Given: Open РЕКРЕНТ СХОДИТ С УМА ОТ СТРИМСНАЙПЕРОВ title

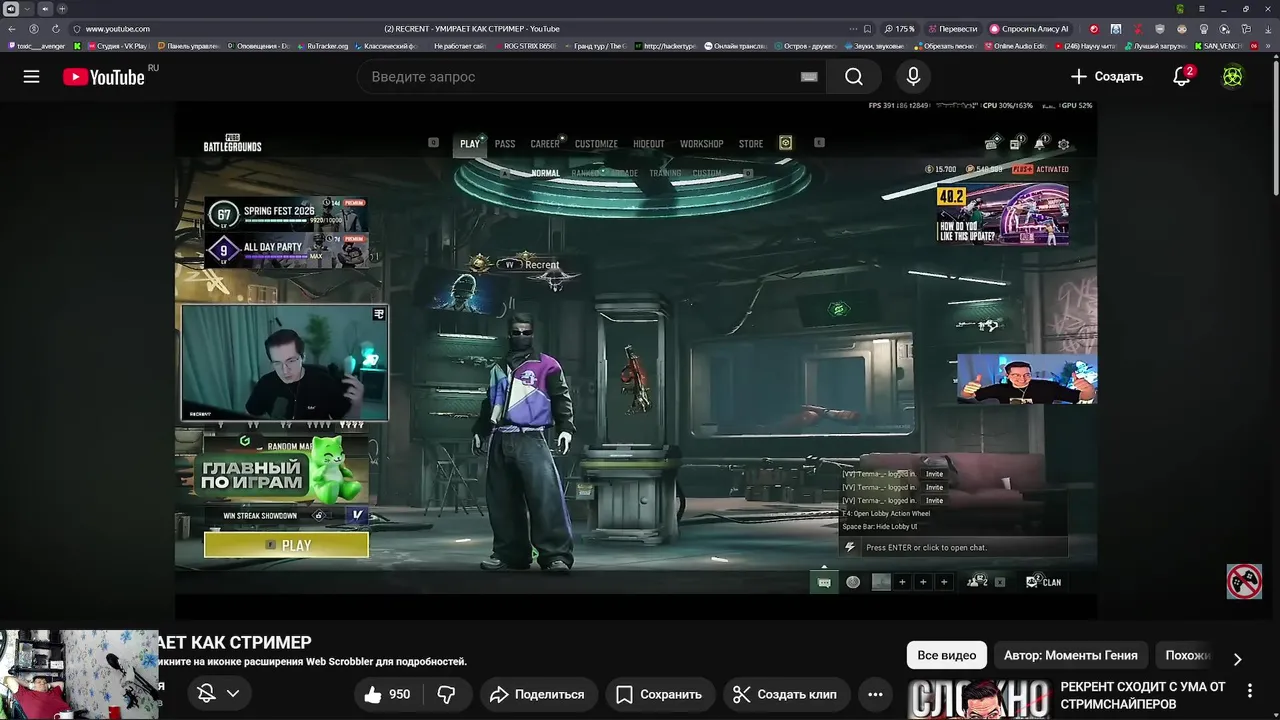Looking at the screenshot, I should (x=1142, y=695).
